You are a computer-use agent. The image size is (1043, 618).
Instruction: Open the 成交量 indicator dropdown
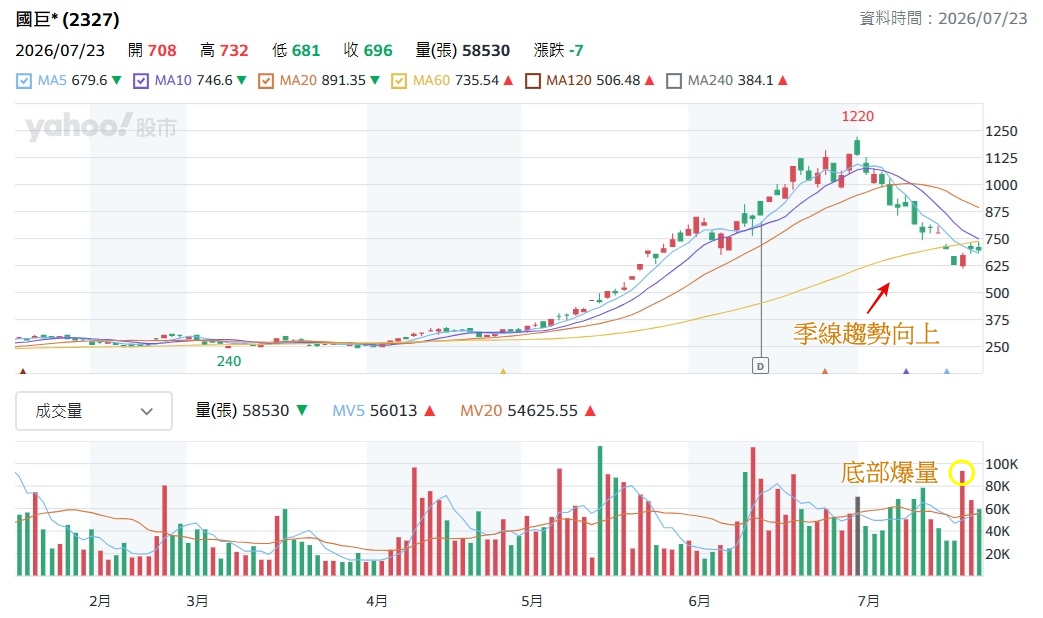pos(94,411)
